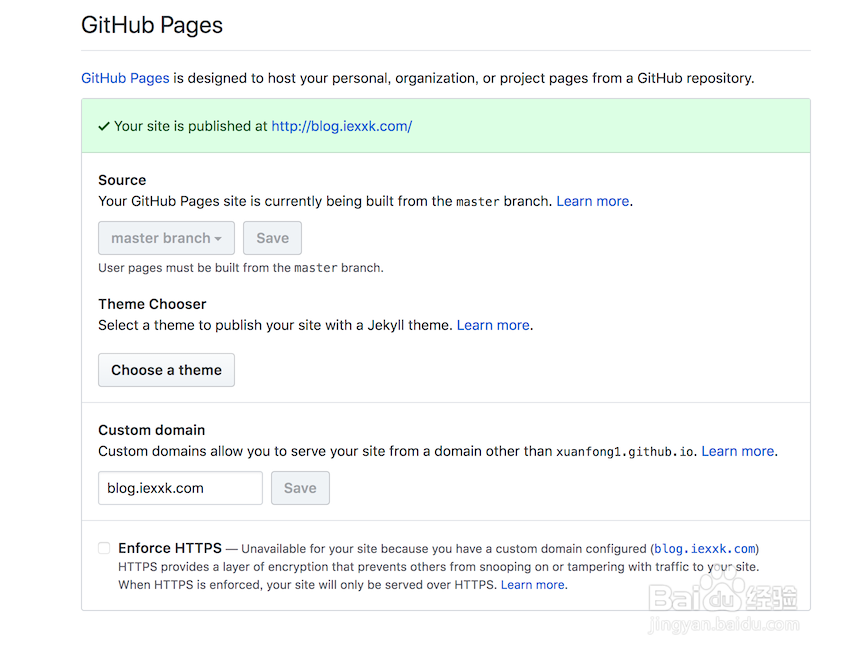Click the Theme Chooser heading
The width and height of the screenshot is (845, 654).
(152, 304)
